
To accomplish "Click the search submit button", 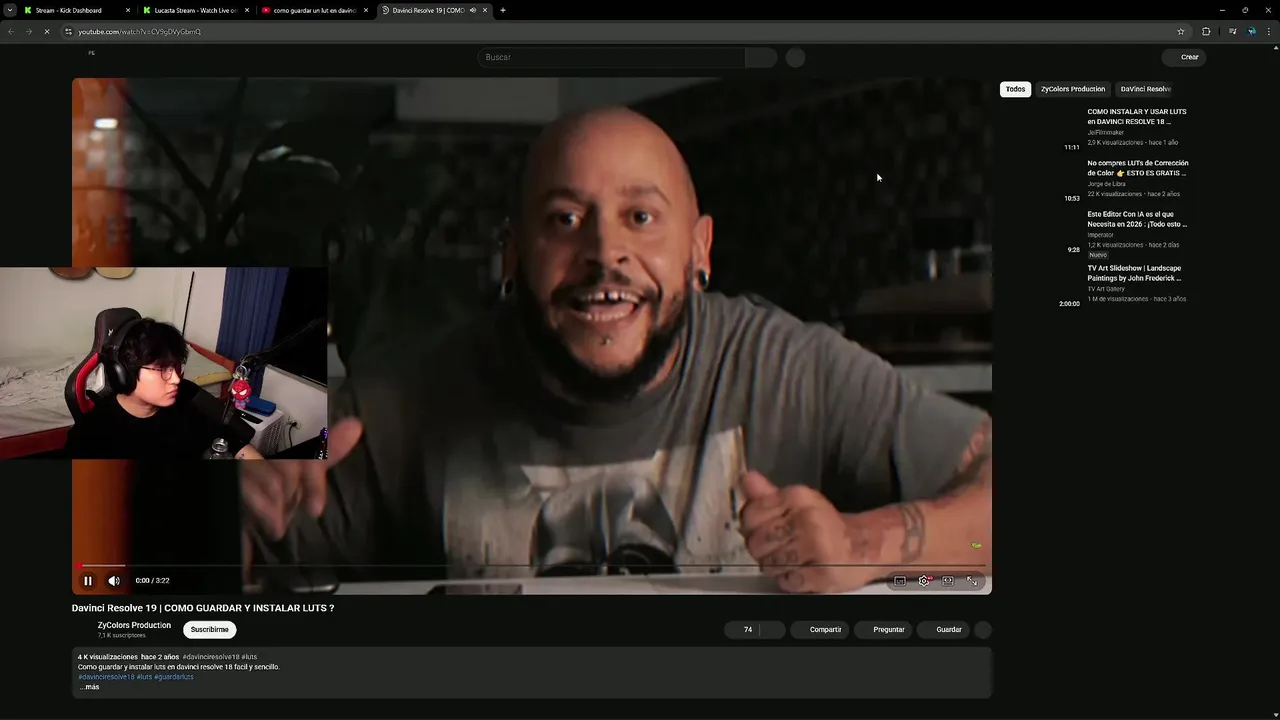I will point(761,57).
